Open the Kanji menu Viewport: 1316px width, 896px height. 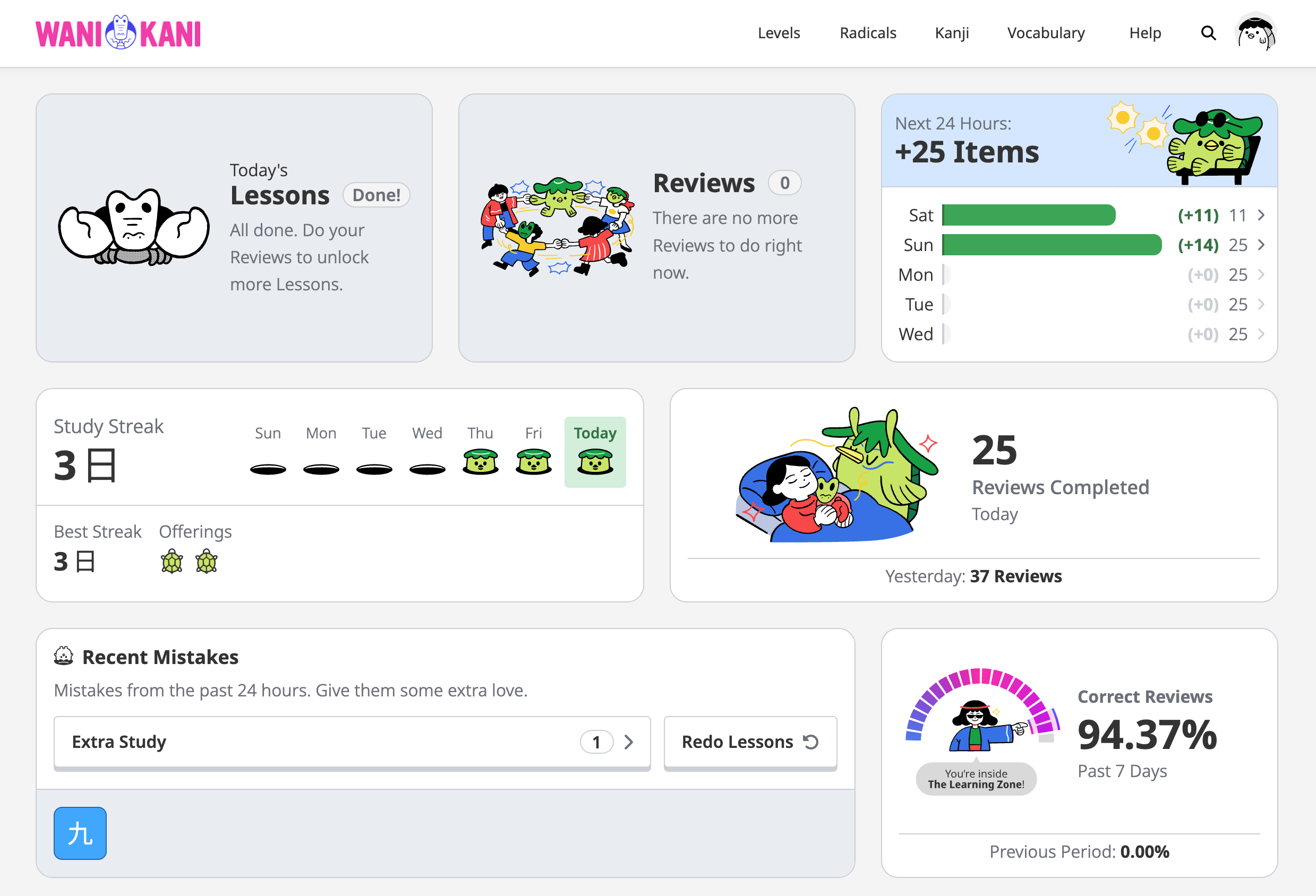coord(952,33)
